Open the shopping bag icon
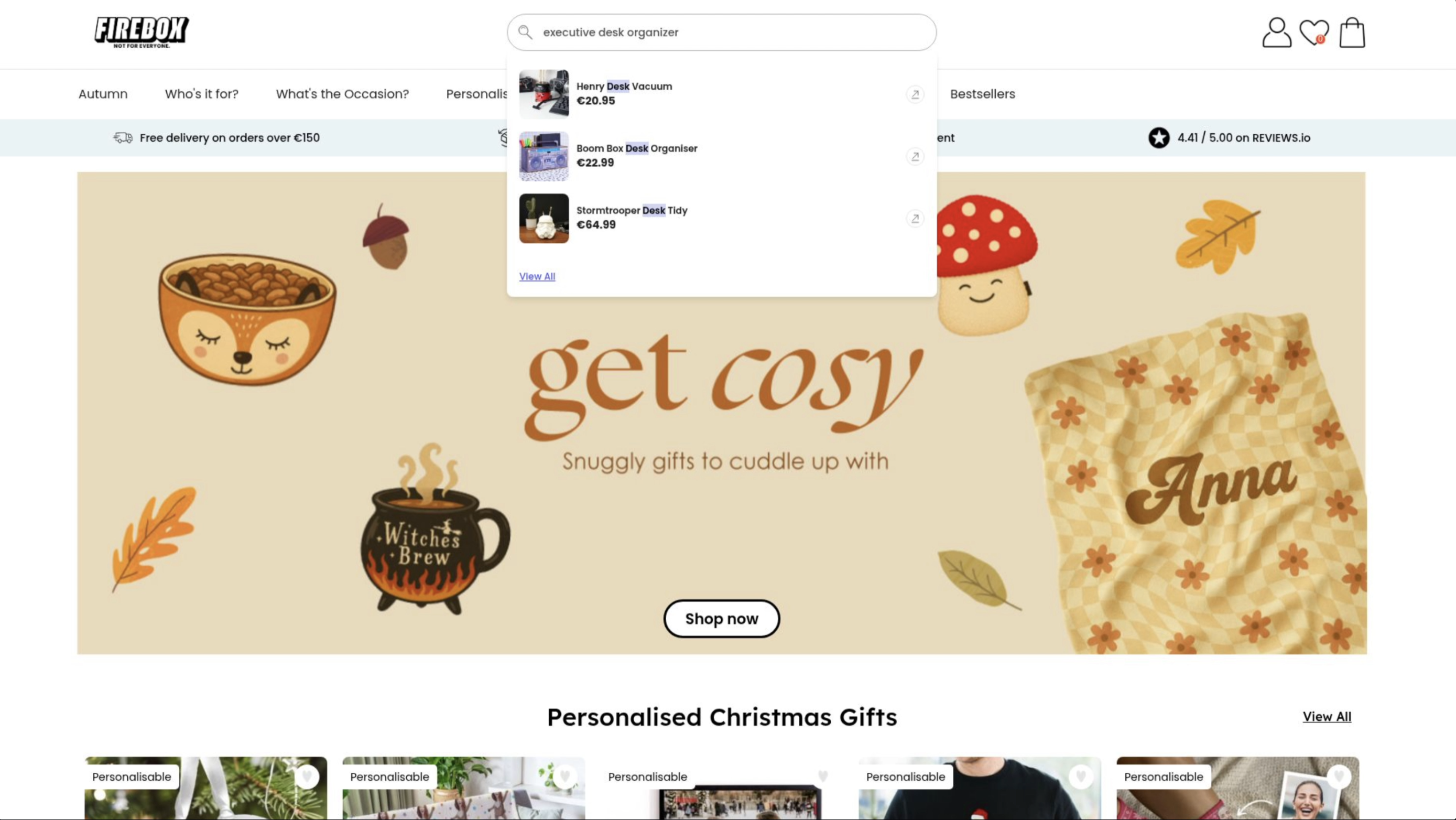 pyautogui.click(x=1352, y=32)
